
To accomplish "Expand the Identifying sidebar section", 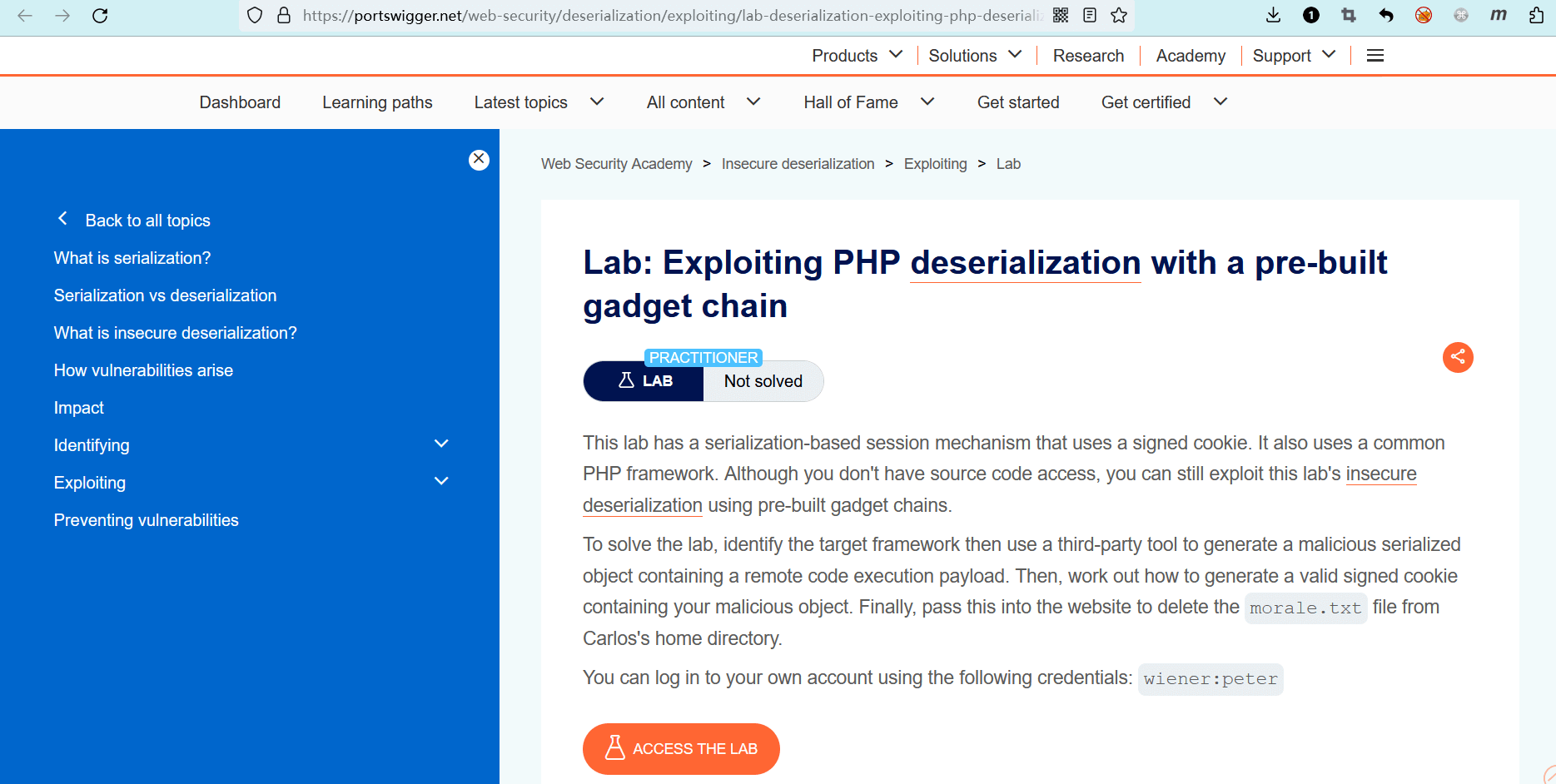I will click(441, 444).
